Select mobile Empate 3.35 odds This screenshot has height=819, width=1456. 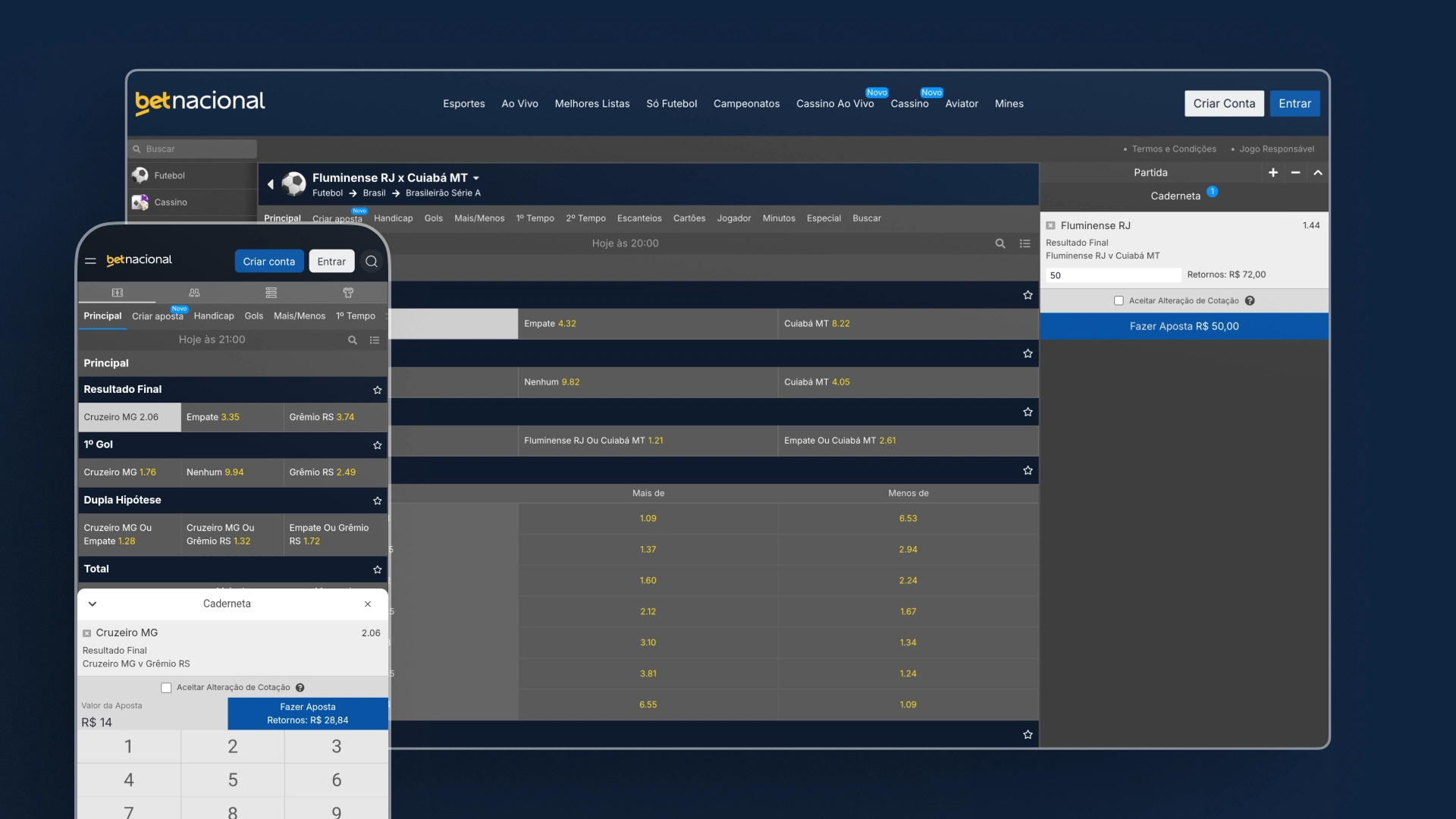(x=232, y=417)
